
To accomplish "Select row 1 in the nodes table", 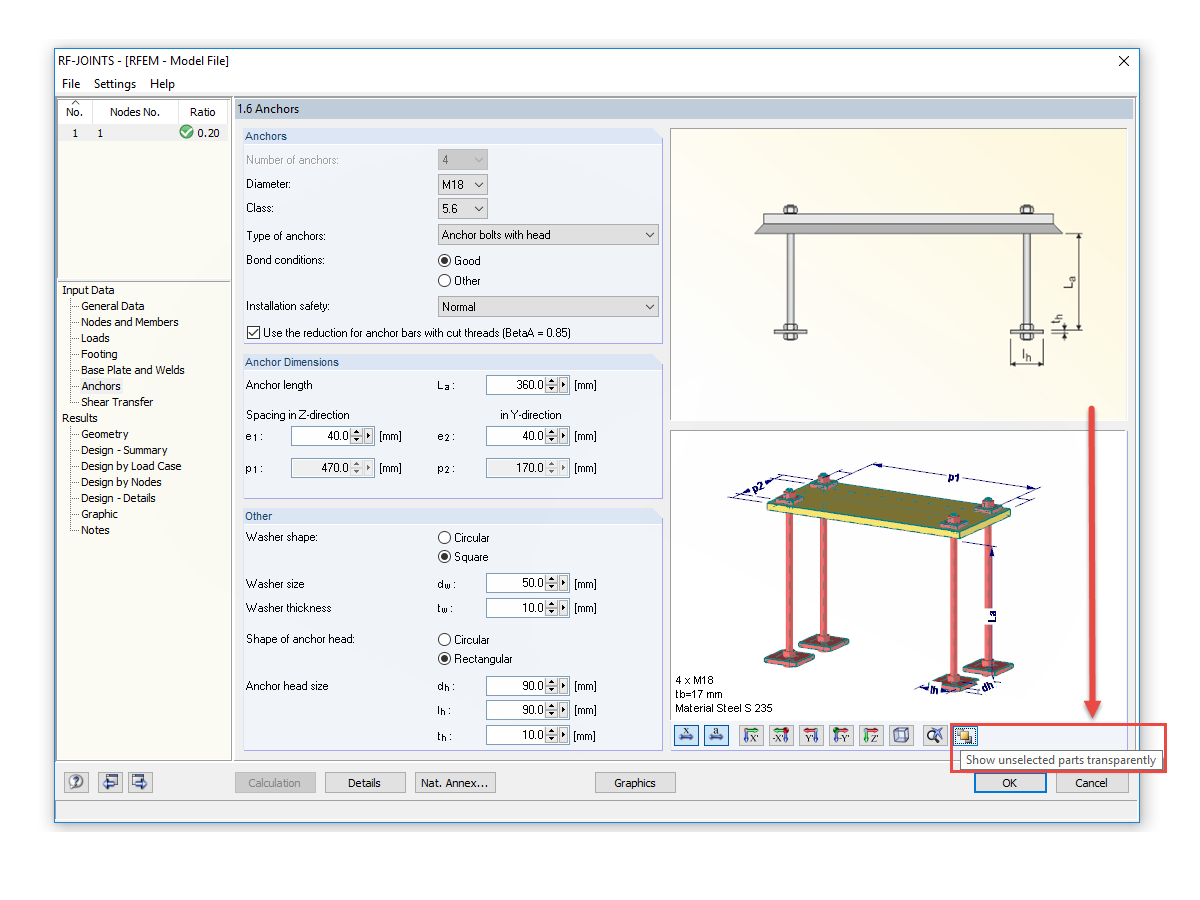I will [142, 133].
